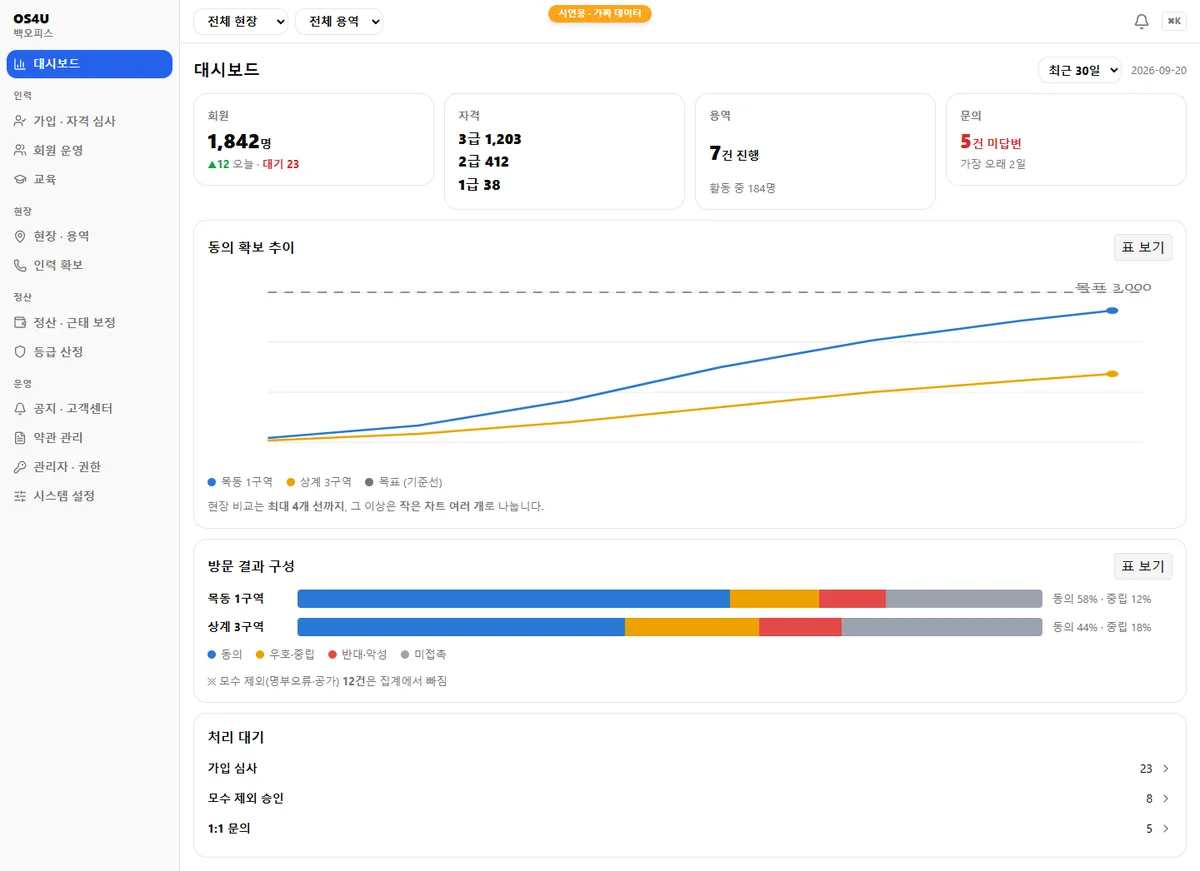This screenshot has width=1200, height=871.
Task: Click the document icon beside 약관 관리
Action: click(20, 438)
